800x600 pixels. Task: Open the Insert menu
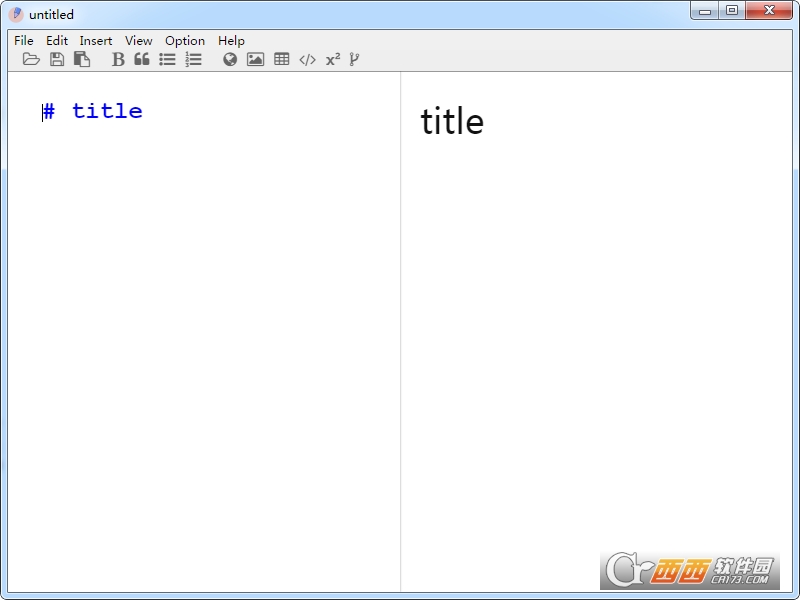96,41
